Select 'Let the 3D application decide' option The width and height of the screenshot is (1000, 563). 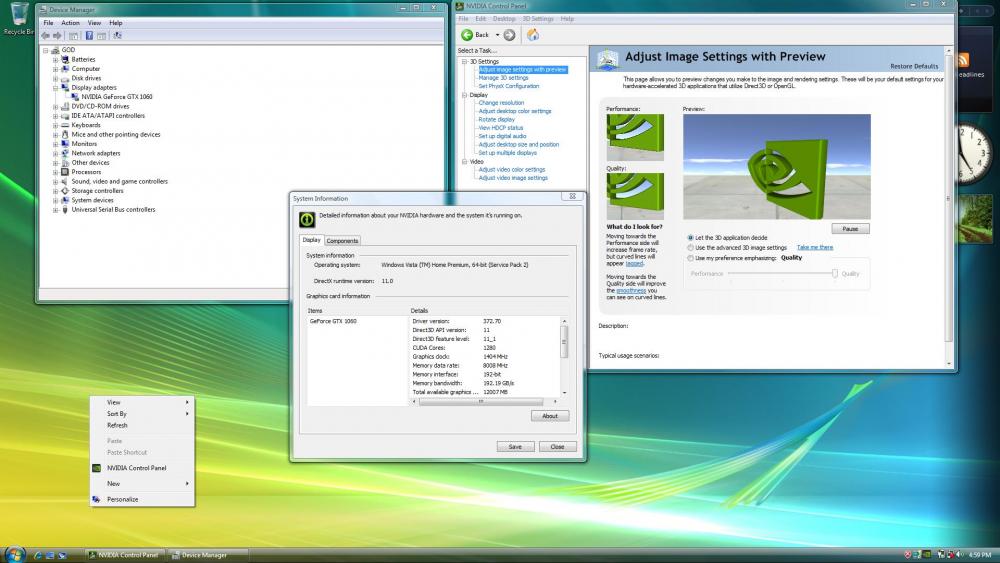point(691,238)
